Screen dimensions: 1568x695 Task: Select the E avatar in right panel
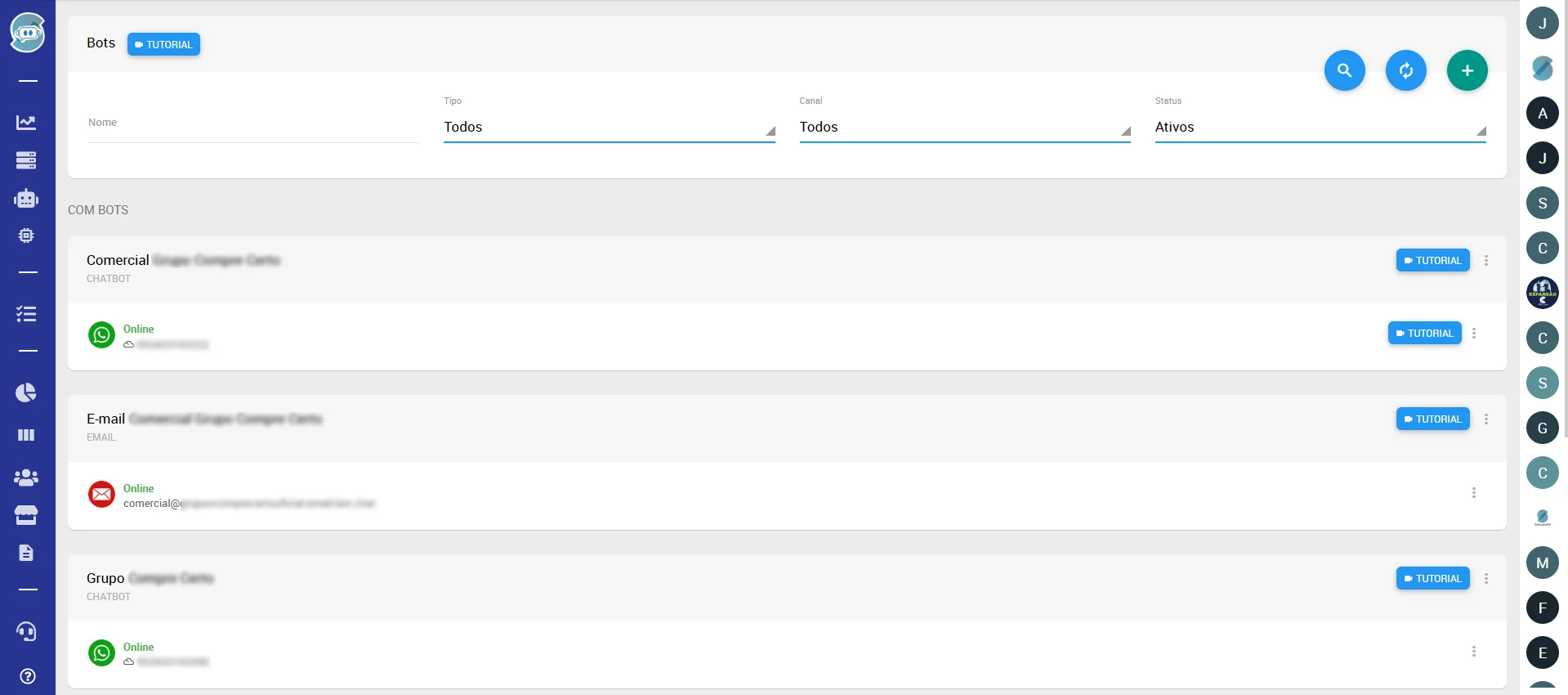click(1542, 652)
